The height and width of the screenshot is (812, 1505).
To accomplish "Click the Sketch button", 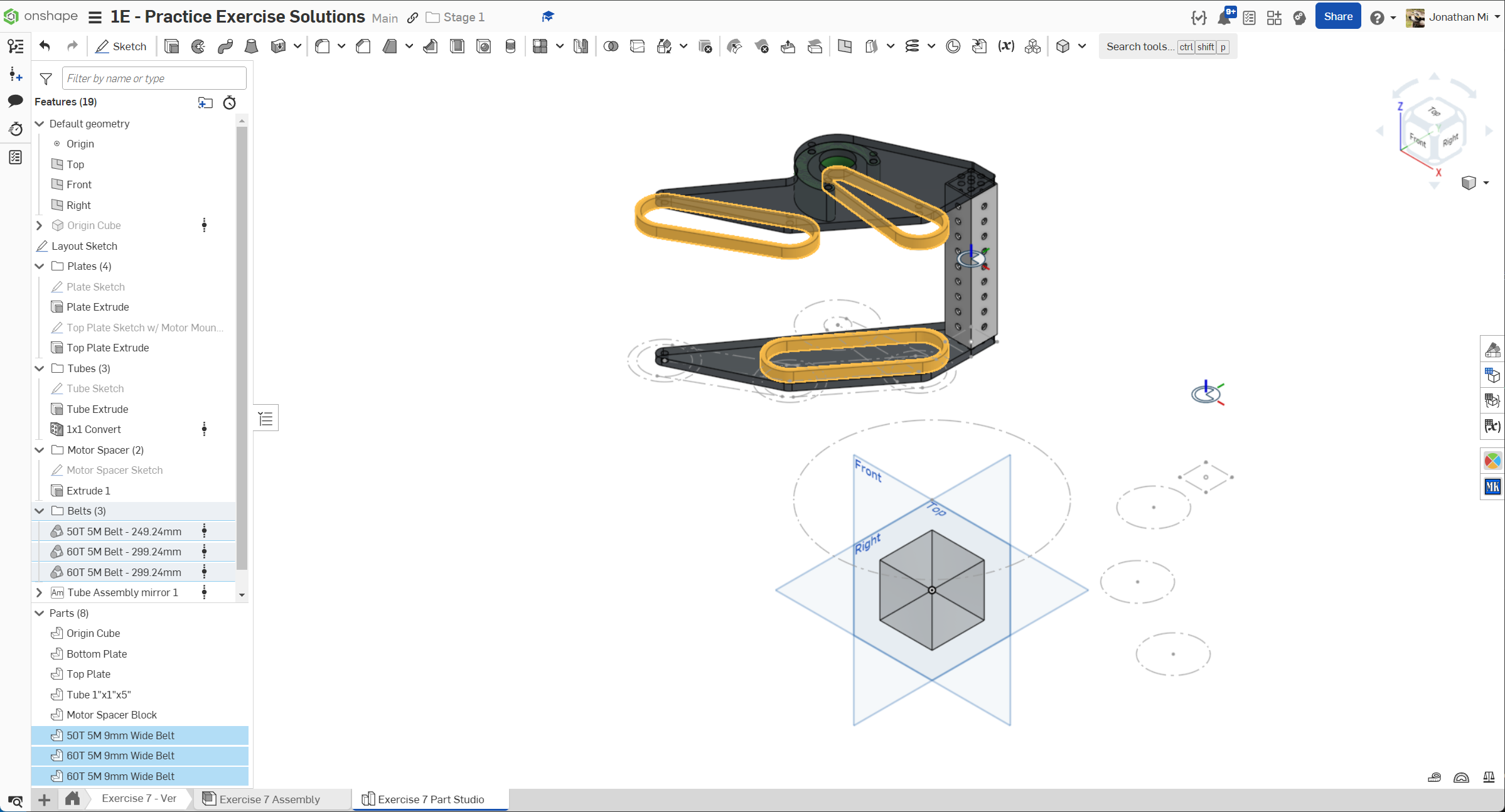I will (x=121, y=46).
